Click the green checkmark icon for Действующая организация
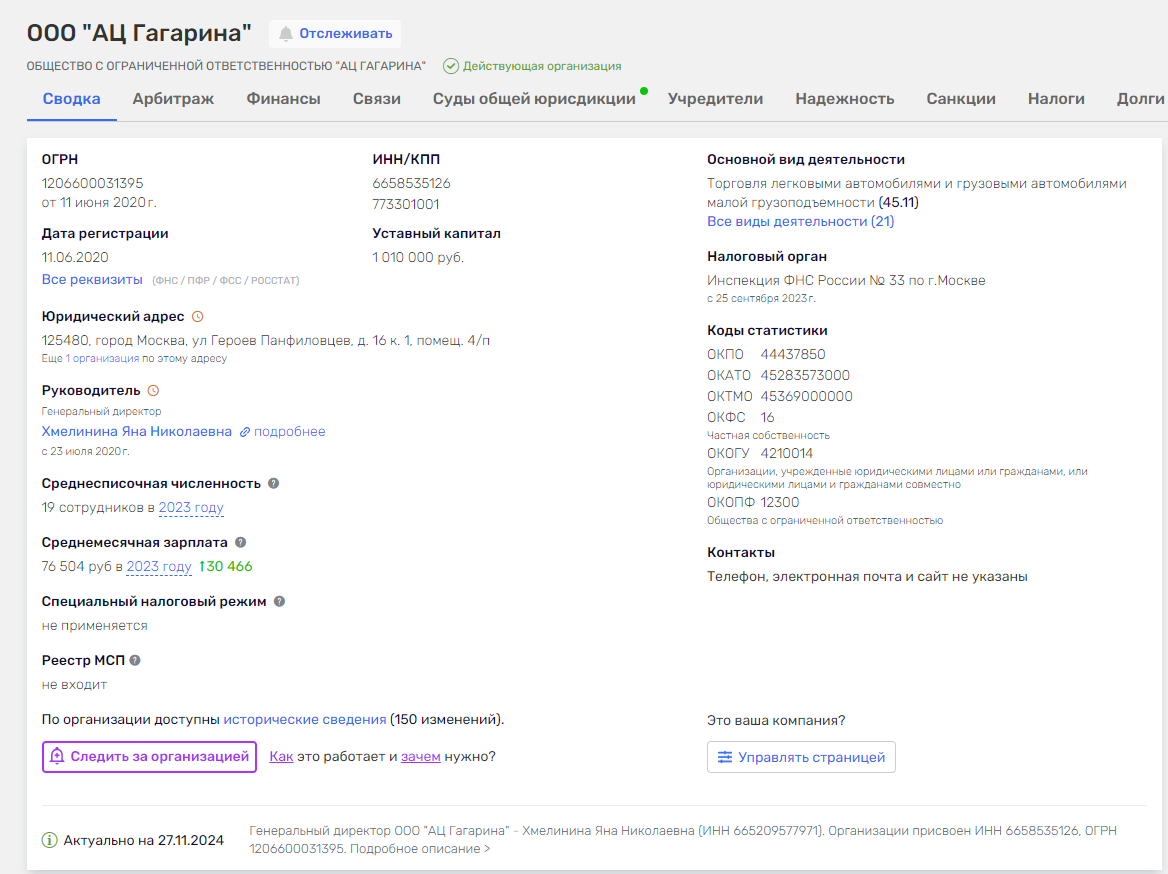Screen dimensions: 1168x874 coord(451,66)
